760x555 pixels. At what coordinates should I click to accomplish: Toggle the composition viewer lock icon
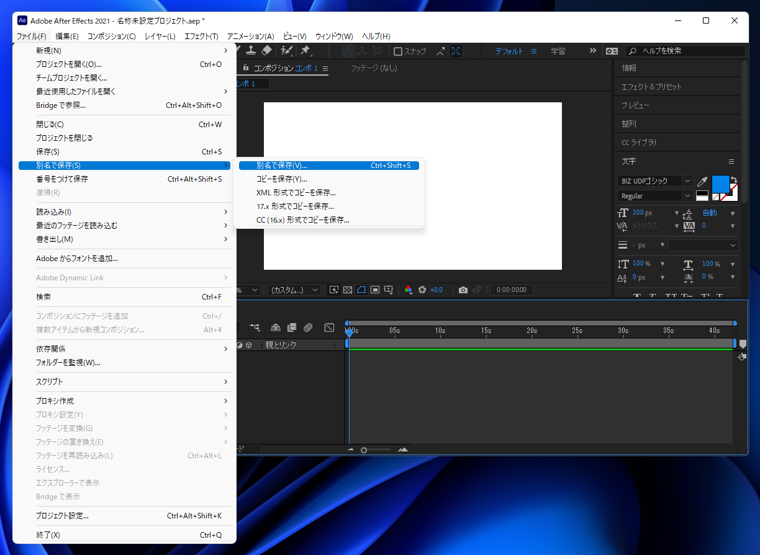click(x=246, y=68)
